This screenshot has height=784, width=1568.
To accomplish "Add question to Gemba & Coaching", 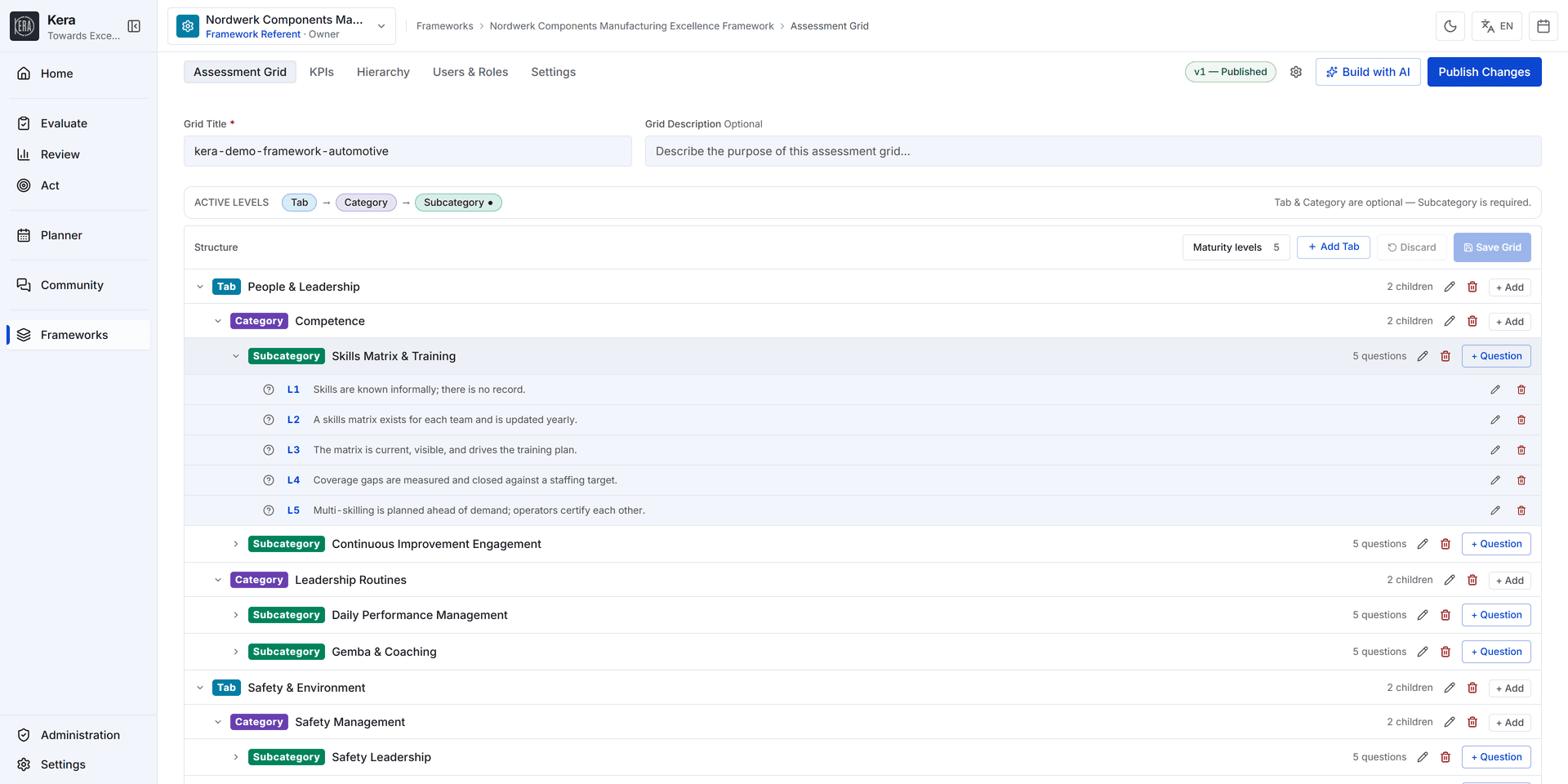I will 1496,652.
